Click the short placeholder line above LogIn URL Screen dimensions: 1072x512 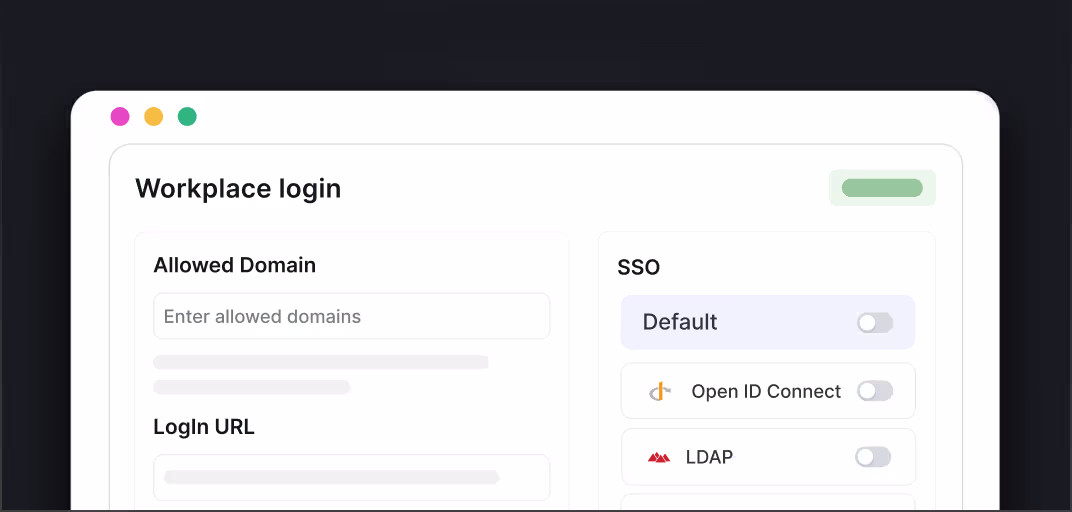pyautogui.click(x=251, y=387)
